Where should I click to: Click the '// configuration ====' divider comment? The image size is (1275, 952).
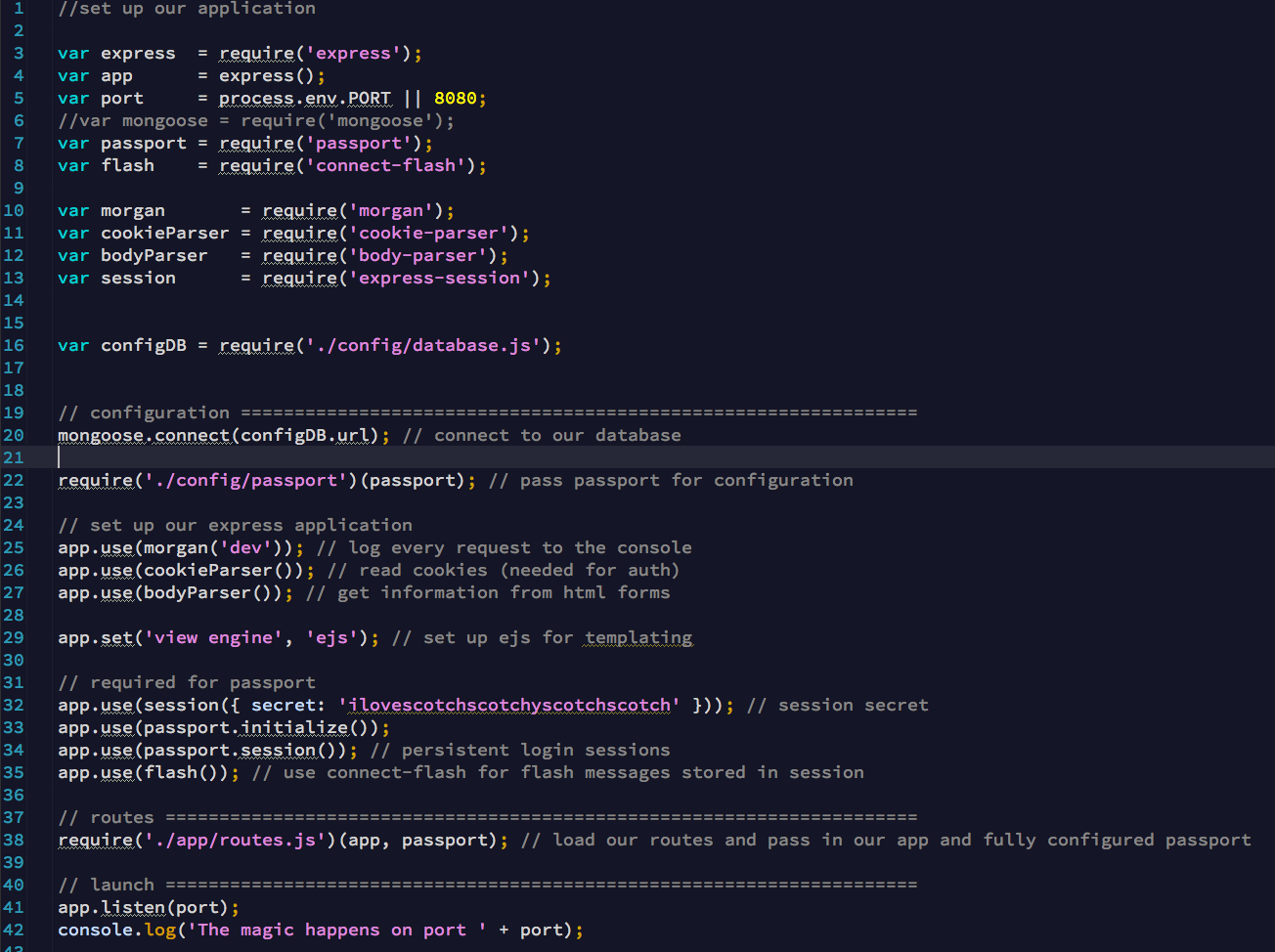pyautogui.click(x=488, y=412)
